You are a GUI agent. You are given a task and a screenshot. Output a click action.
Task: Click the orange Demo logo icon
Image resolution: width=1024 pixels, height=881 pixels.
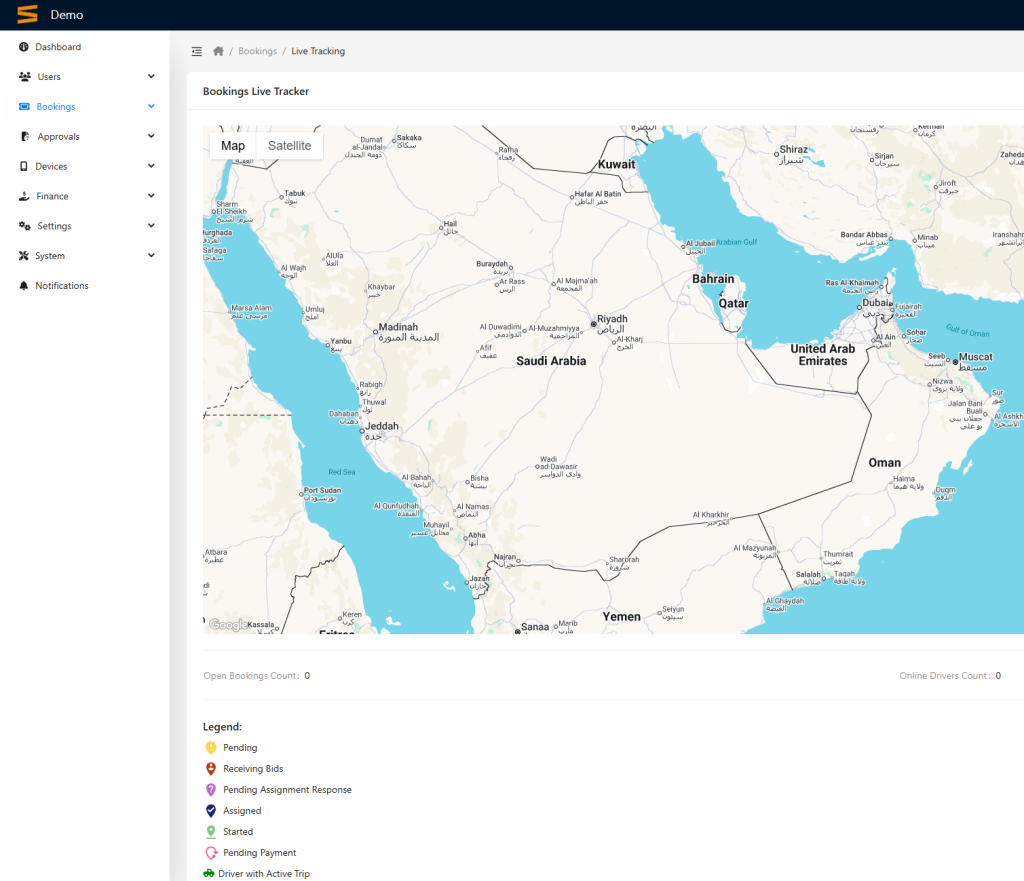coord(27,14)
